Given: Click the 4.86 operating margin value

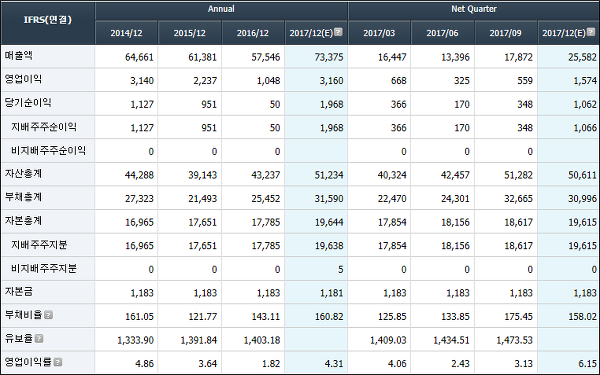Looking at the screenshot, I should pyautogui.click(x=144, y=364).
